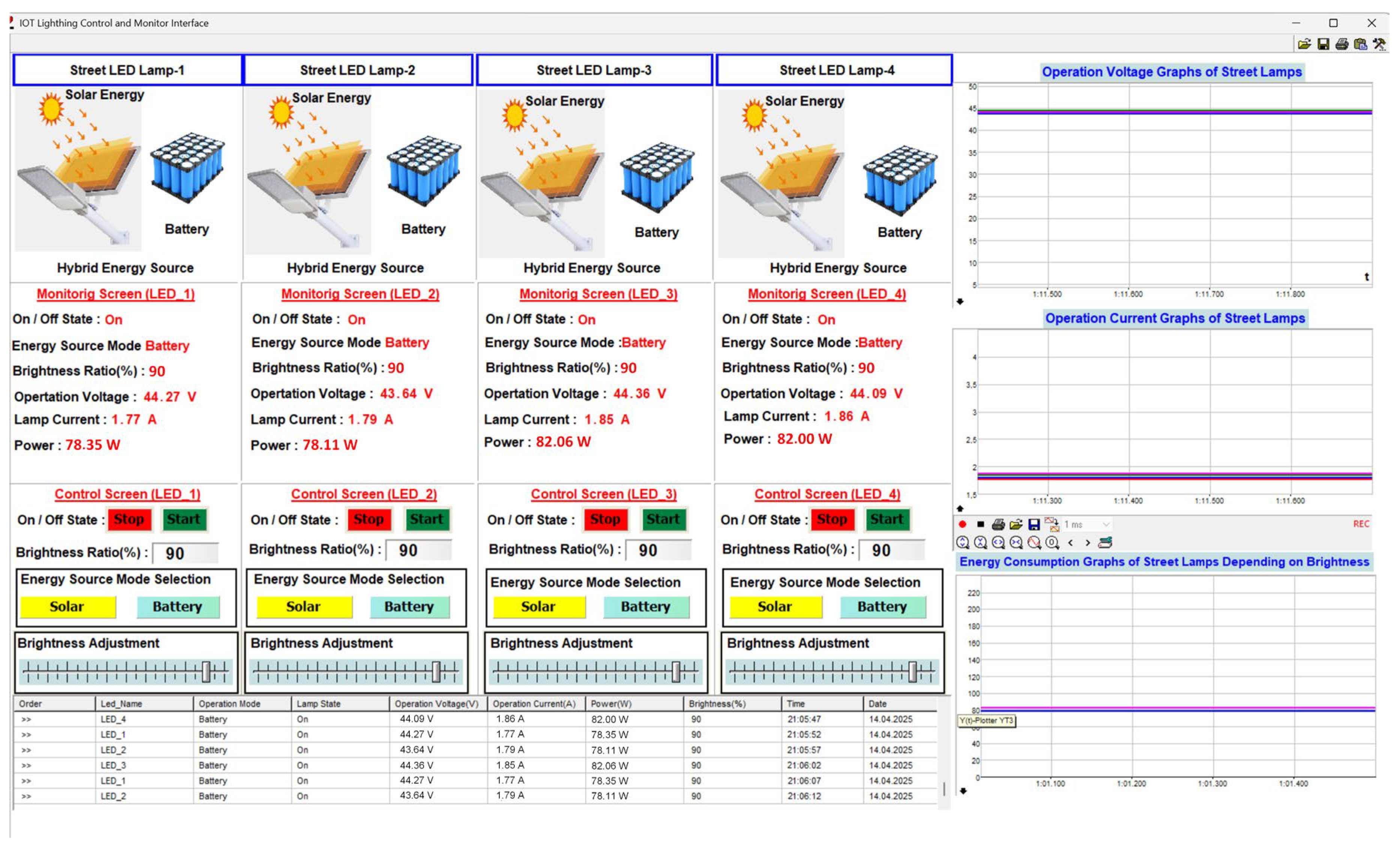The image size is (1400, 848).
Task: Click the Street LED Lamp-2 header tab
Action: (357, 70)
